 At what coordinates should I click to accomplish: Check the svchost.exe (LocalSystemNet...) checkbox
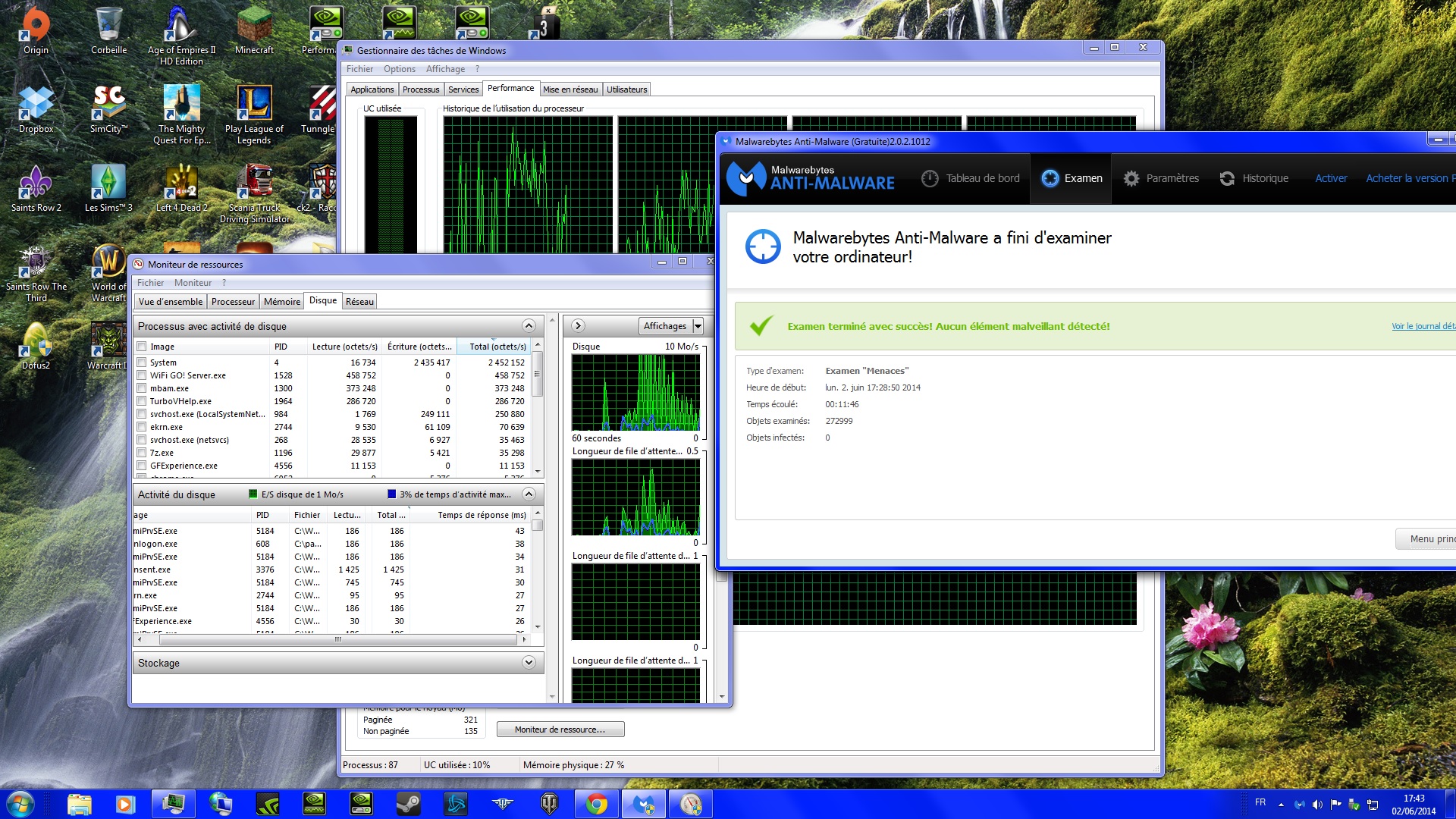coord(141,414)
